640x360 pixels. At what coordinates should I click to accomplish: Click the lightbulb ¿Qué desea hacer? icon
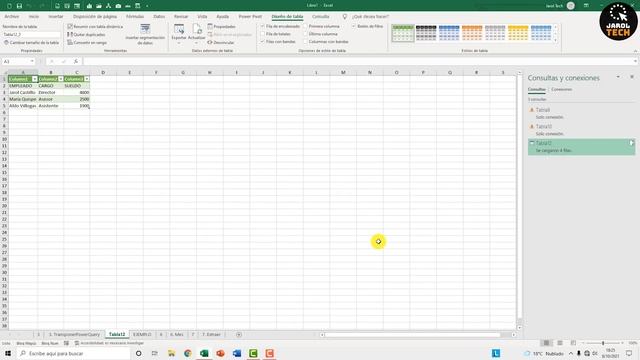(344, 16)
